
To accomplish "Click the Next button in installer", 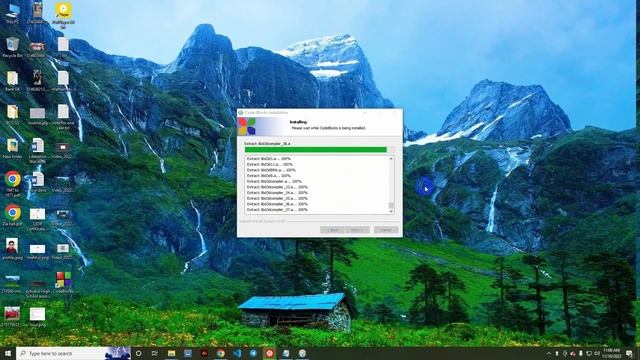I will click(x=357, y=230).
